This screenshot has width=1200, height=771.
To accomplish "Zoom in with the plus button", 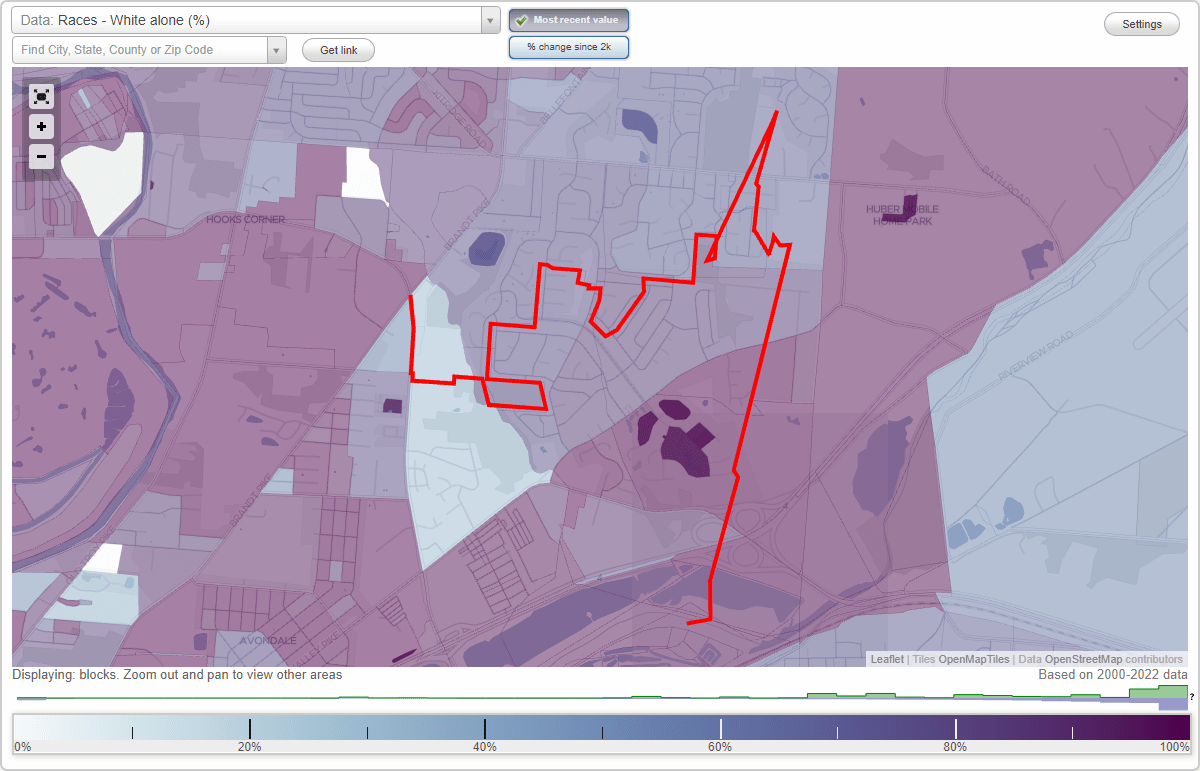I will click(41, 127).
